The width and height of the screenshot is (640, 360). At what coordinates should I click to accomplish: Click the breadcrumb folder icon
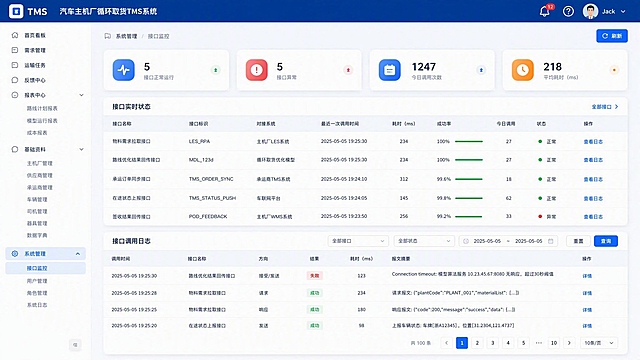pos(108,36)
